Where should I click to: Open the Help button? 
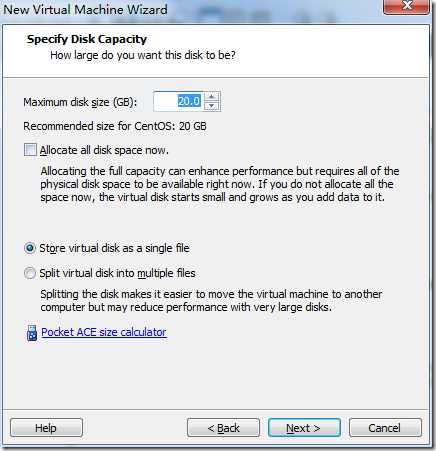(46, 428)
